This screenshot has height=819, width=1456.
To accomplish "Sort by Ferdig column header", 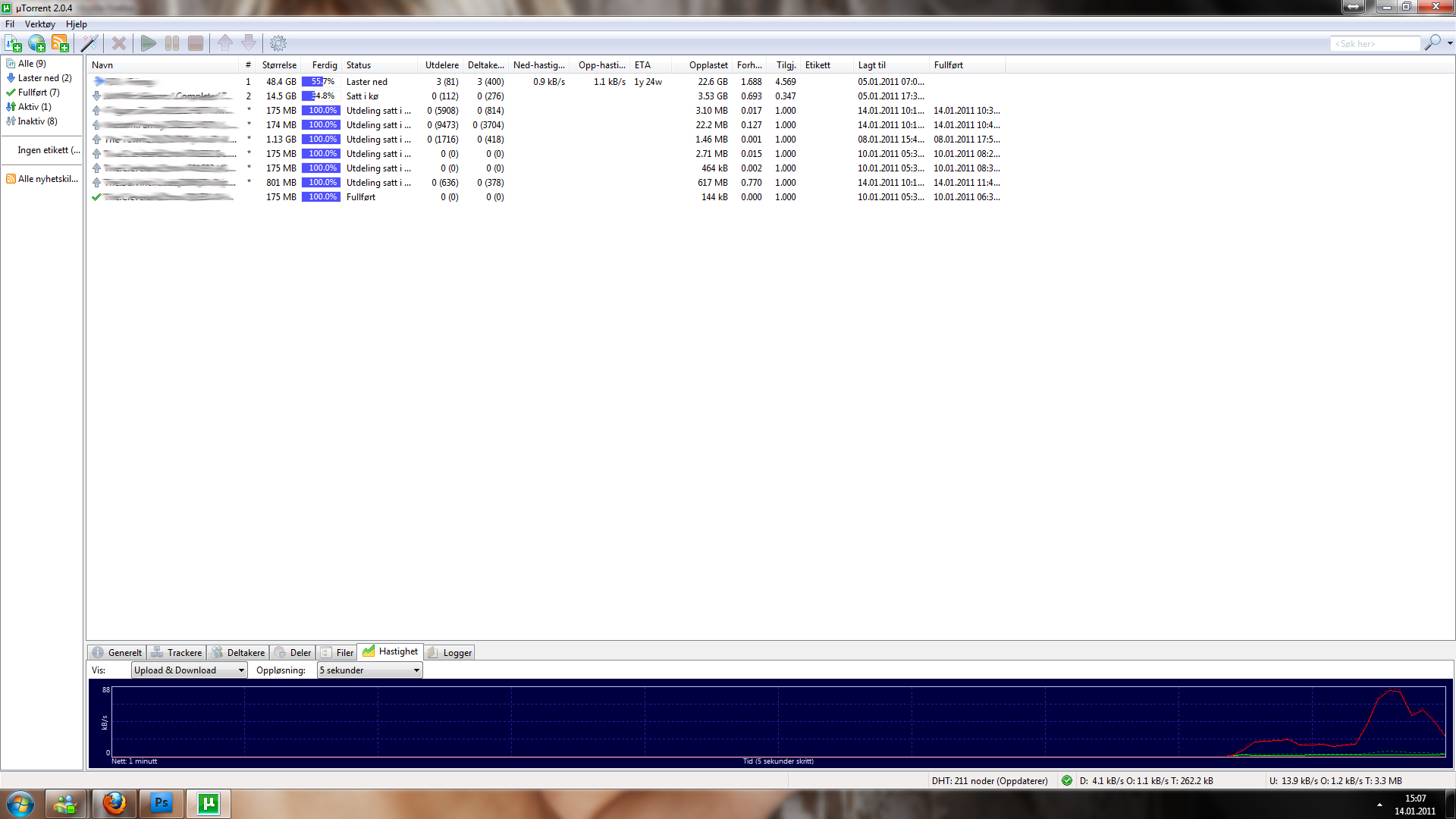I will point(322,65).
